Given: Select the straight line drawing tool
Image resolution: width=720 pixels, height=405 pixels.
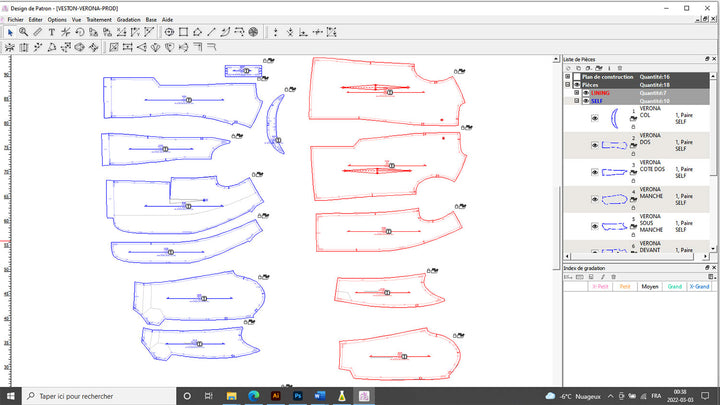Looking at the screenshot, I should coord(211,32).
